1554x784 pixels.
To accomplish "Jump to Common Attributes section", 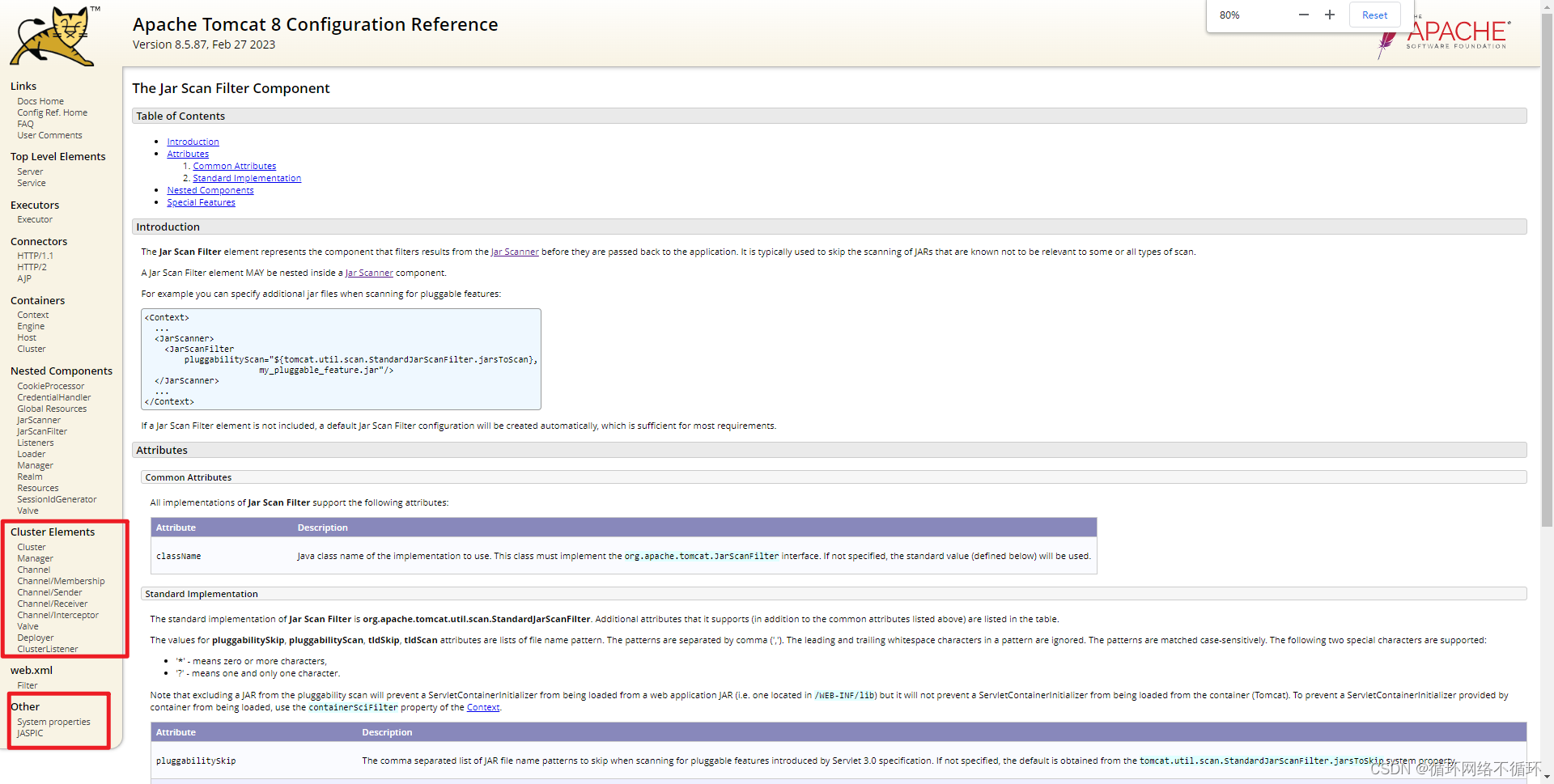I will [234, 166].
